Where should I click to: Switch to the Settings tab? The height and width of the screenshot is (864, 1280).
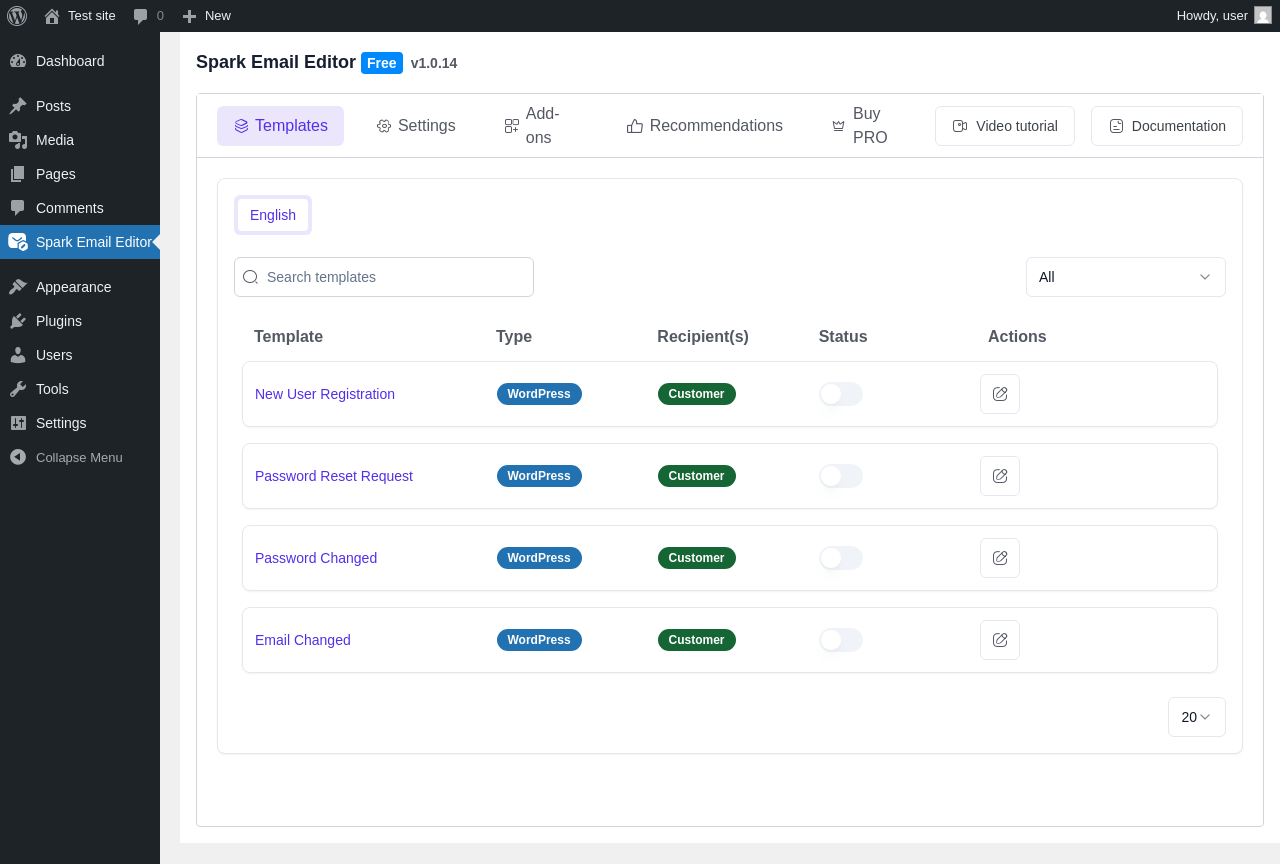point(416,126)
